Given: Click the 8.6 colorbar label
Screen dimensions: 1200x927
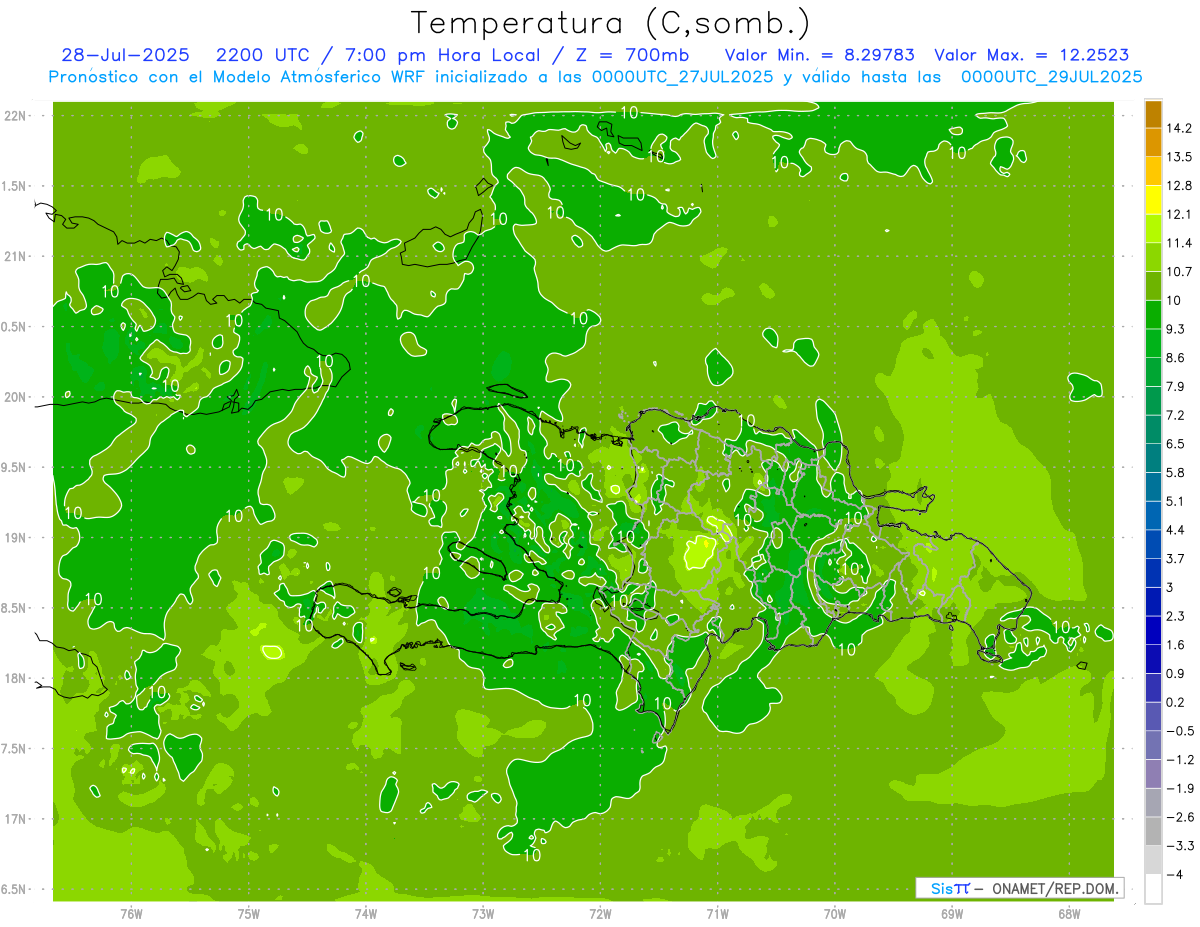Looking at the screenshot, I should [1175, 358].
